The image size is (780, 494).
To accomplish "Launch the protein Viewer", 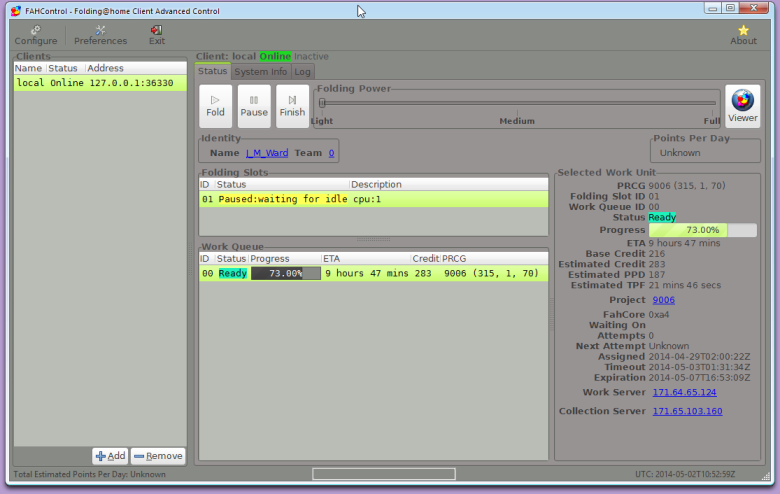I will point(742,106).
